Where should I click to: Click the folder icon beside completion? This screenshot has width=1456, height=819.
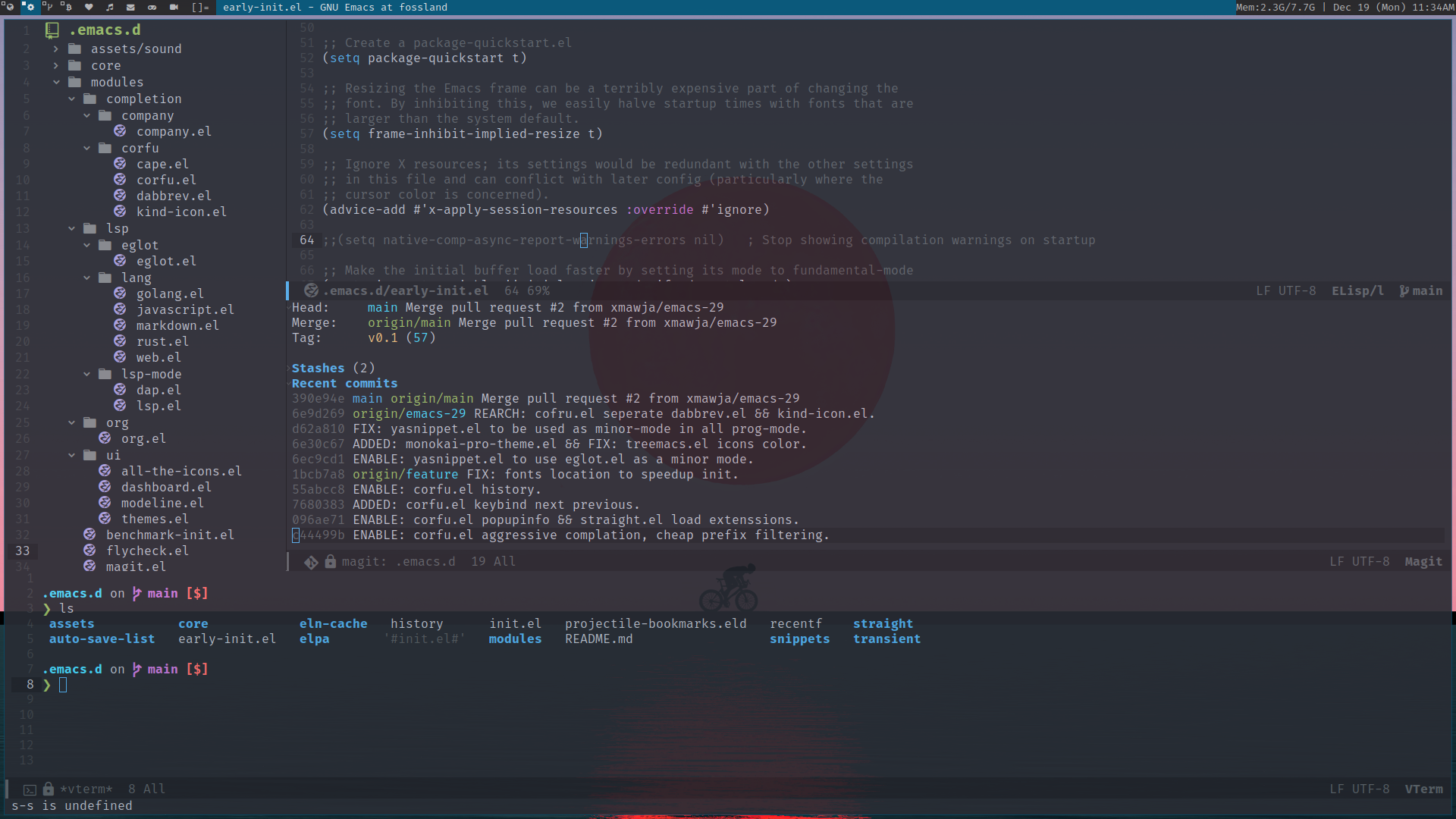(x=90, y=99)
